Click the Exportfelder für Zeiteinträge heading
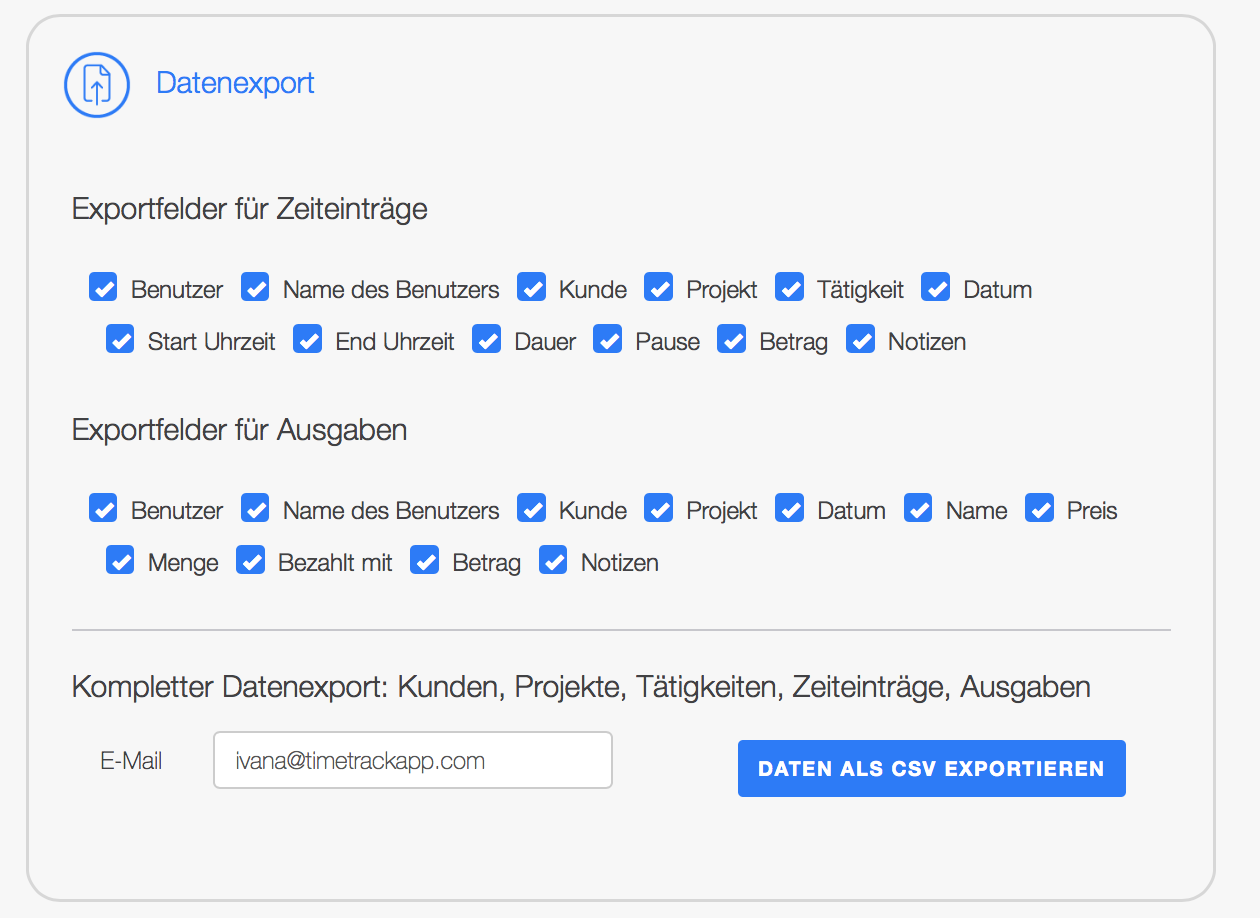Screen dimensions: 1260x918 pos(250,209)
